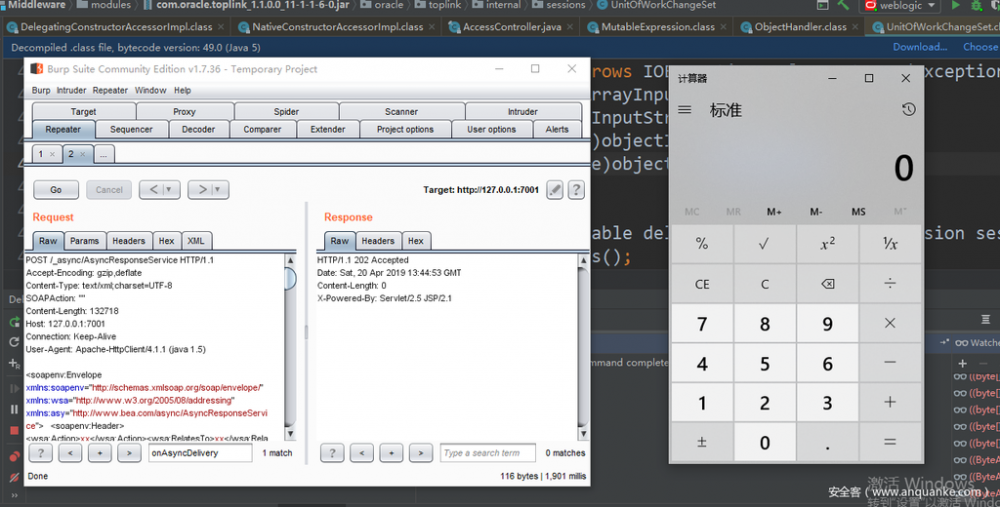This screenshot has width=1000, height=507.
Task: Click the Response search next-match arrow button
Action: point(420,453)
